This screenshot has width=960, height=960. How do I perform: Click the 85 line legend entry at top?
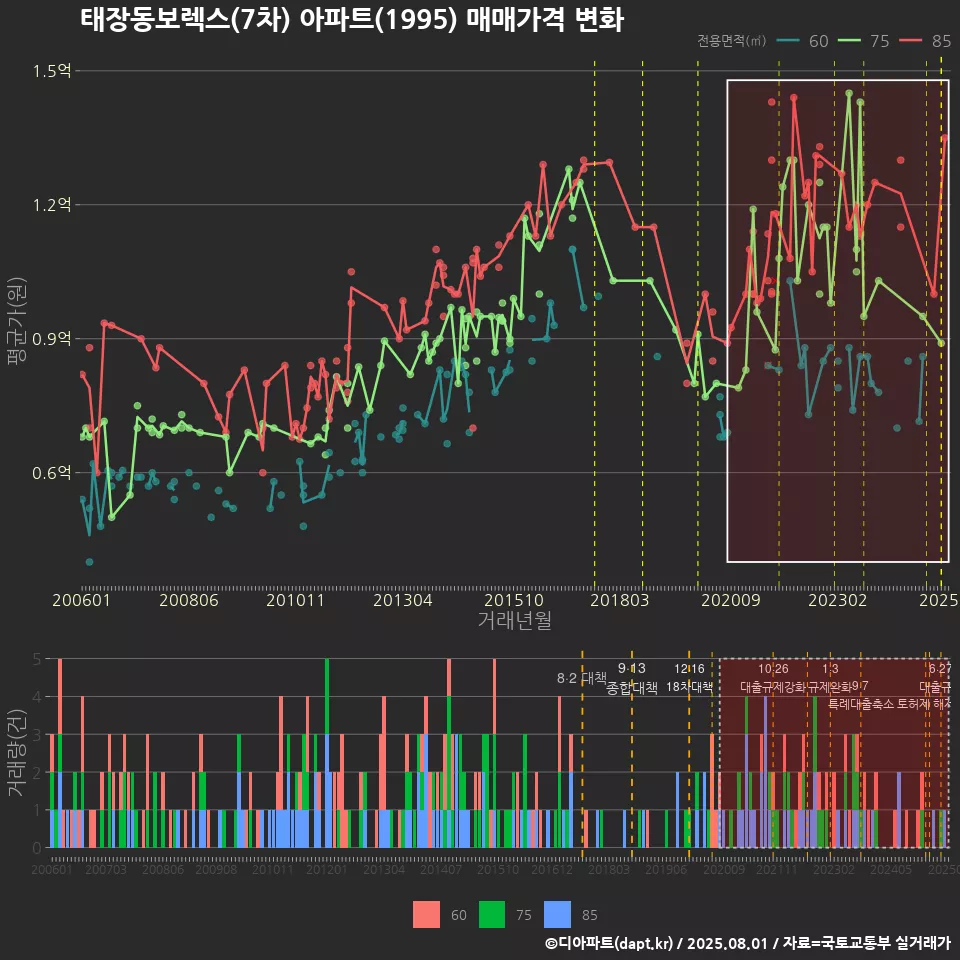925,41
